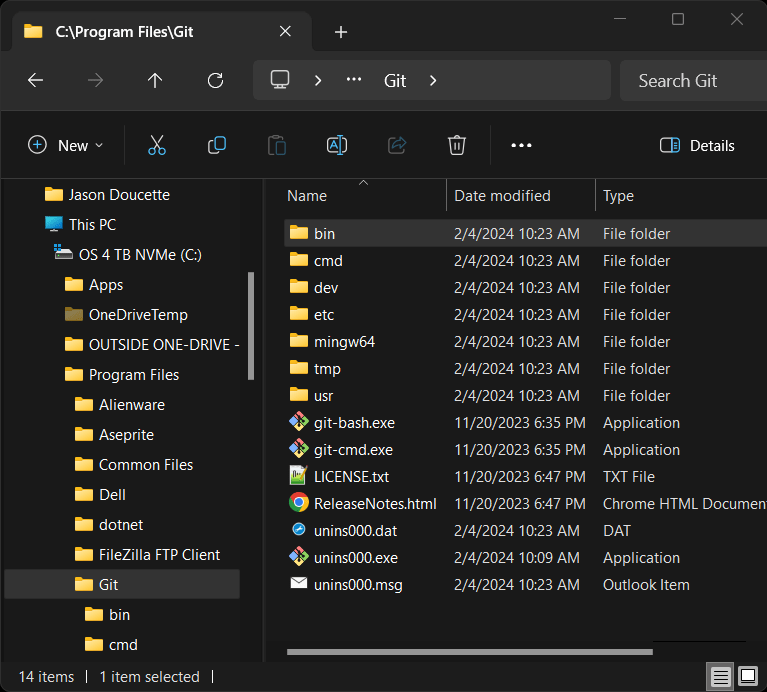
Task: Click the Chrome icon of ReleaseNotes.html
Action: [298, 503]
